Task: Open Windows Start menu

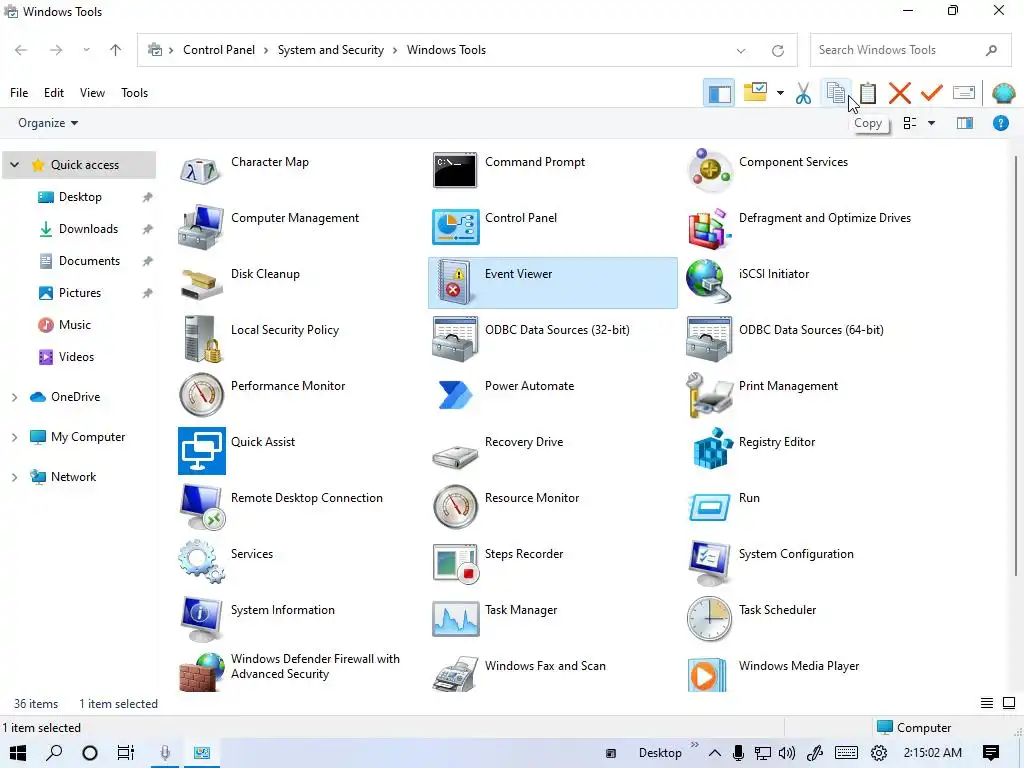Action: [x=18, y=753]
